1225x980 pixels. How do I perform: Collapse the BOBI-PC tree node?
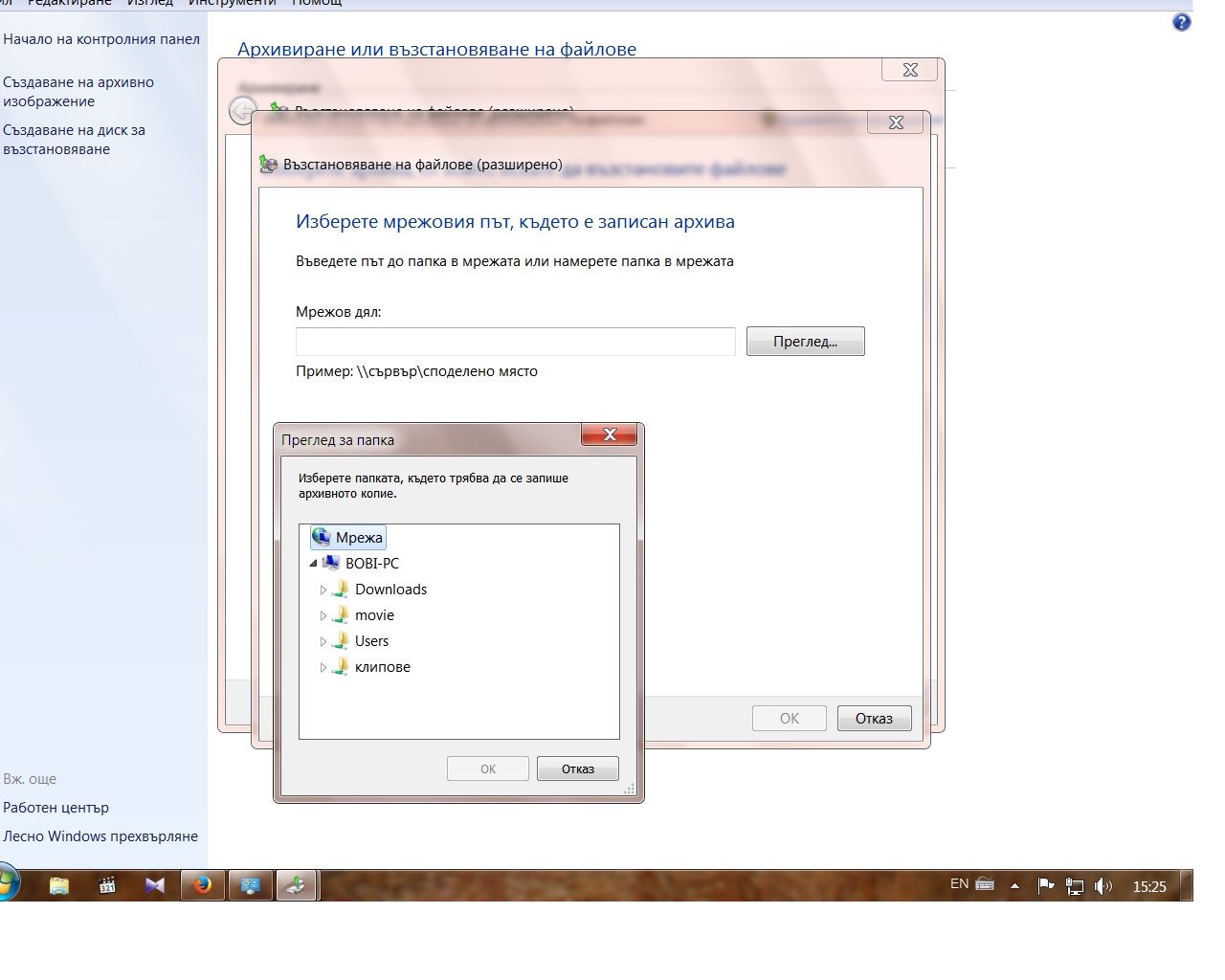tap(313, 564)
